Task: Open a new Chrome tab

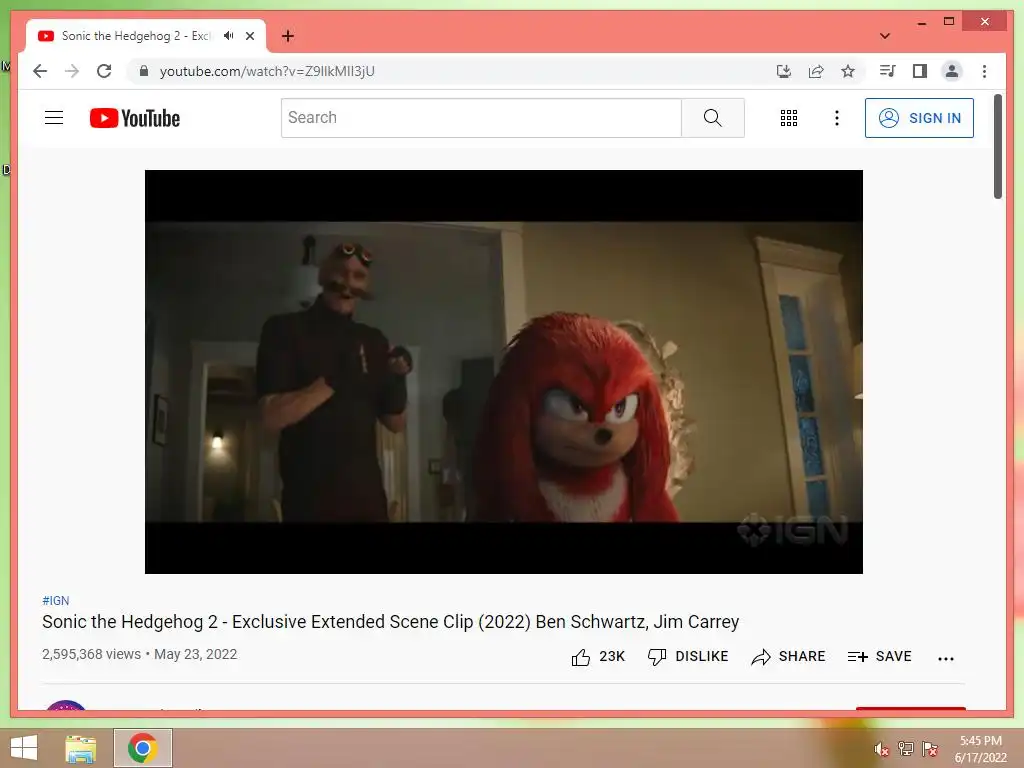Action: (287, 36)
